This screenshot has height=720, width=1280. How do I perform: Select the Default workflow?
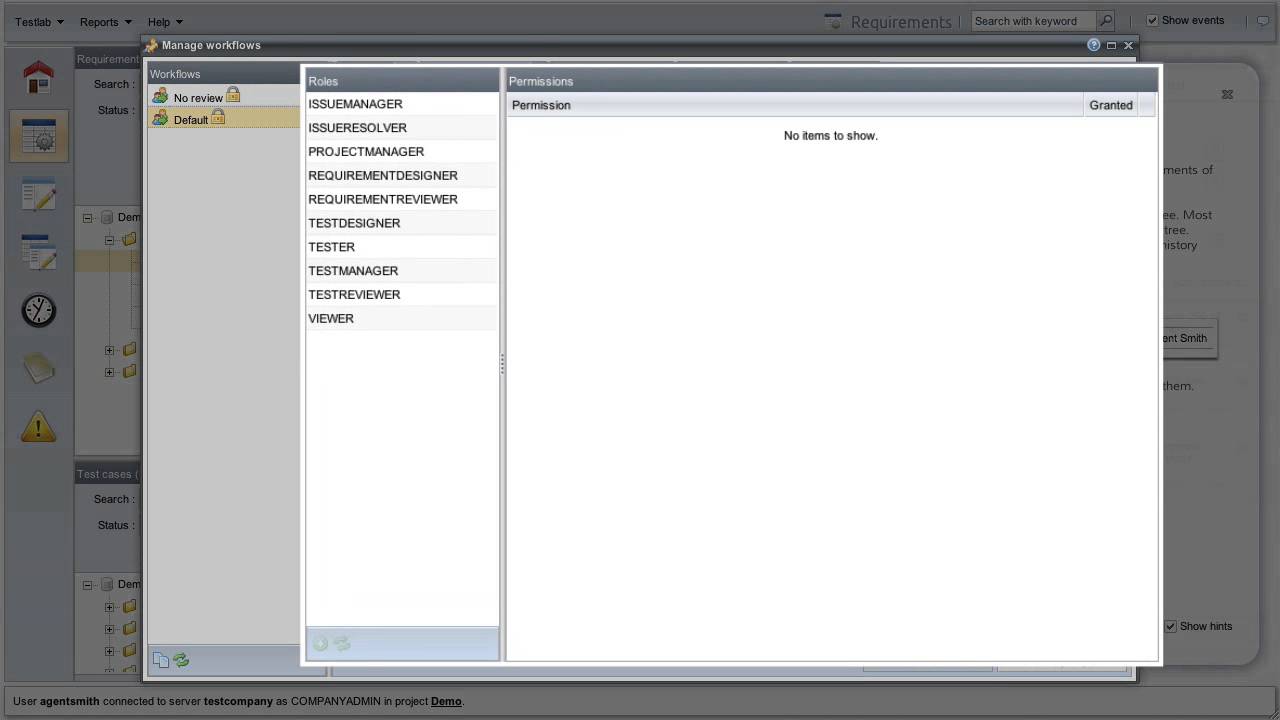(x=224, y=119)
